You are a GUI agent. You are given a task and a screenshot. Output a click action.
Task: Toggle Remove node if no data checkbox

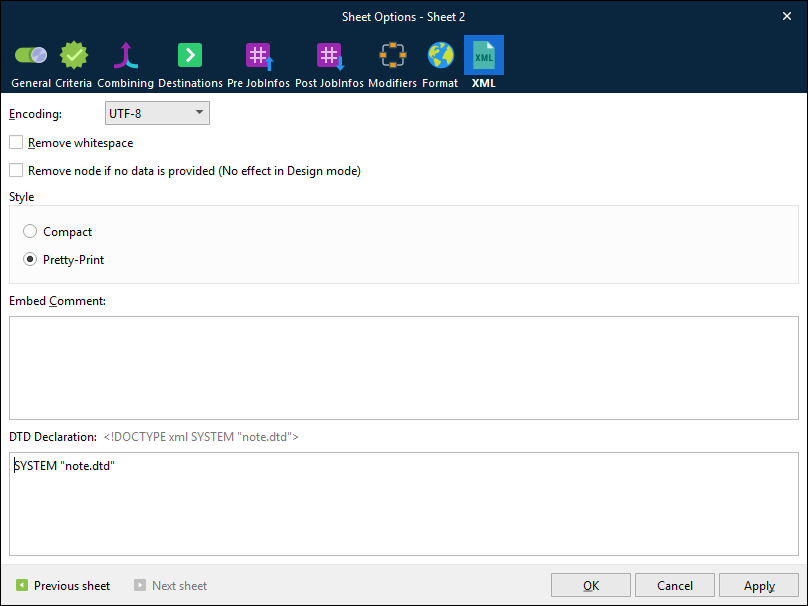16,170
